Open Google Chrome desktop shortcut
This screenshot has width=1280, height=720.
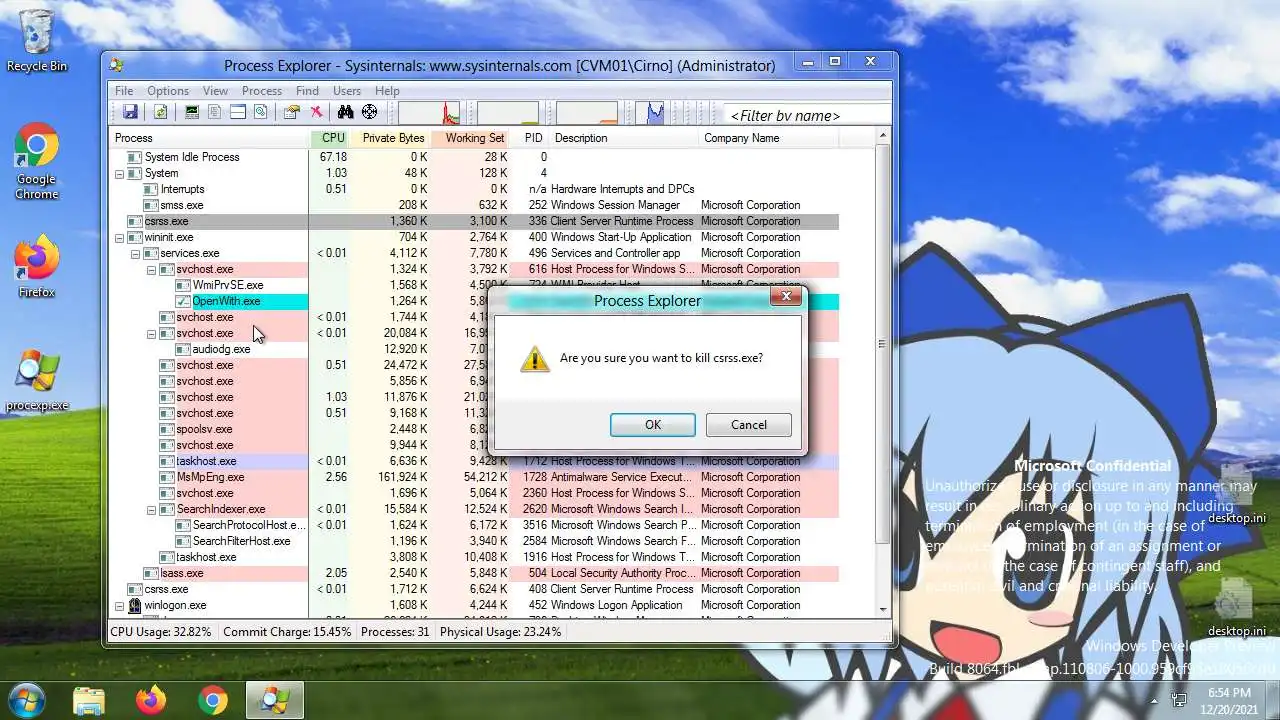click(x=37, y=161)
